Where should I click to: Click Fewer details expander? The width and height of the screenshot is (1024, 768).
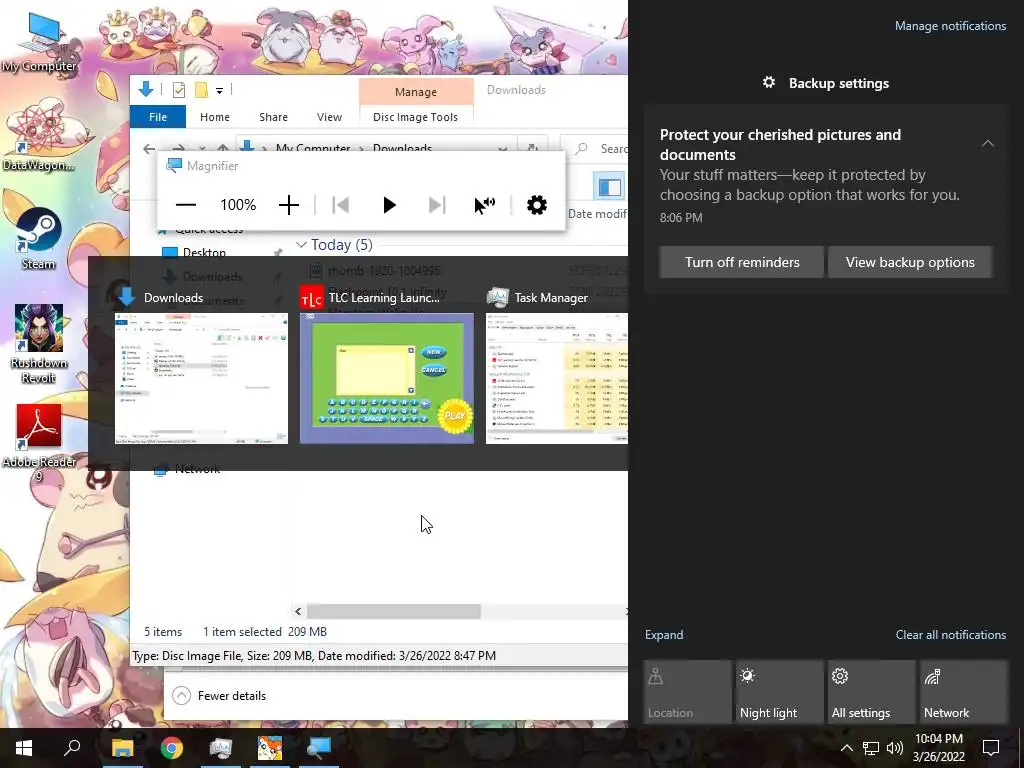pos(219,696)
